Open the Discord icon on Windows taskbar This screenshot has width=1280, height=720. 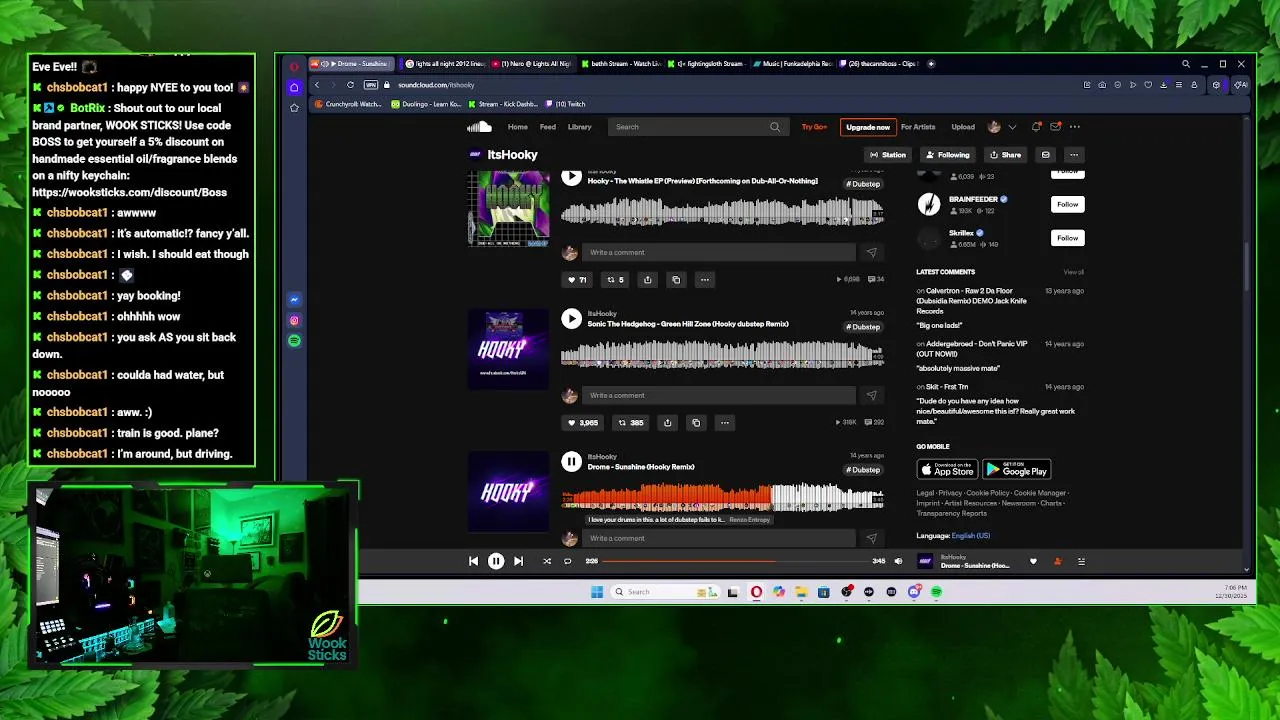tap(914, 592)
